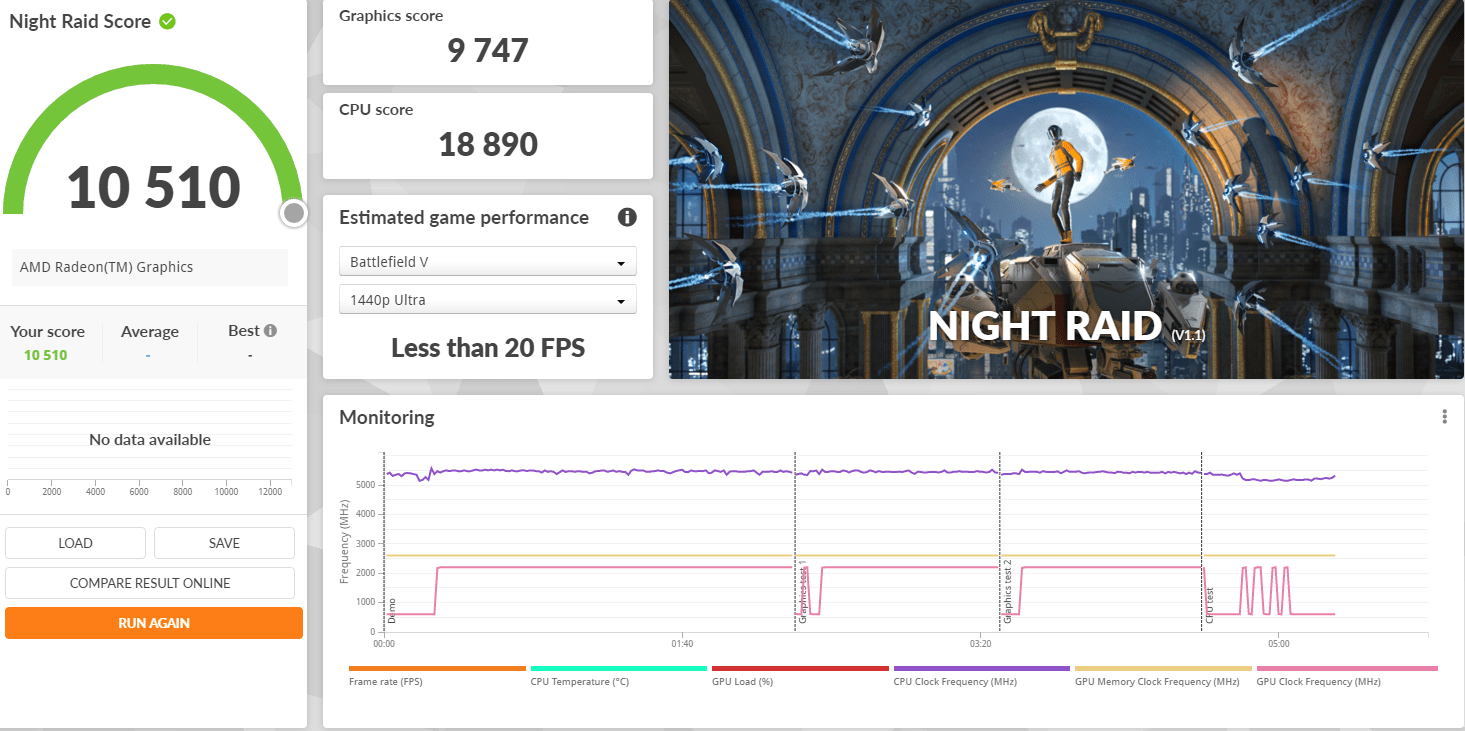Click the info icon next to Best
This screenshot has width=1465, height=731.
tap(270, 331)
